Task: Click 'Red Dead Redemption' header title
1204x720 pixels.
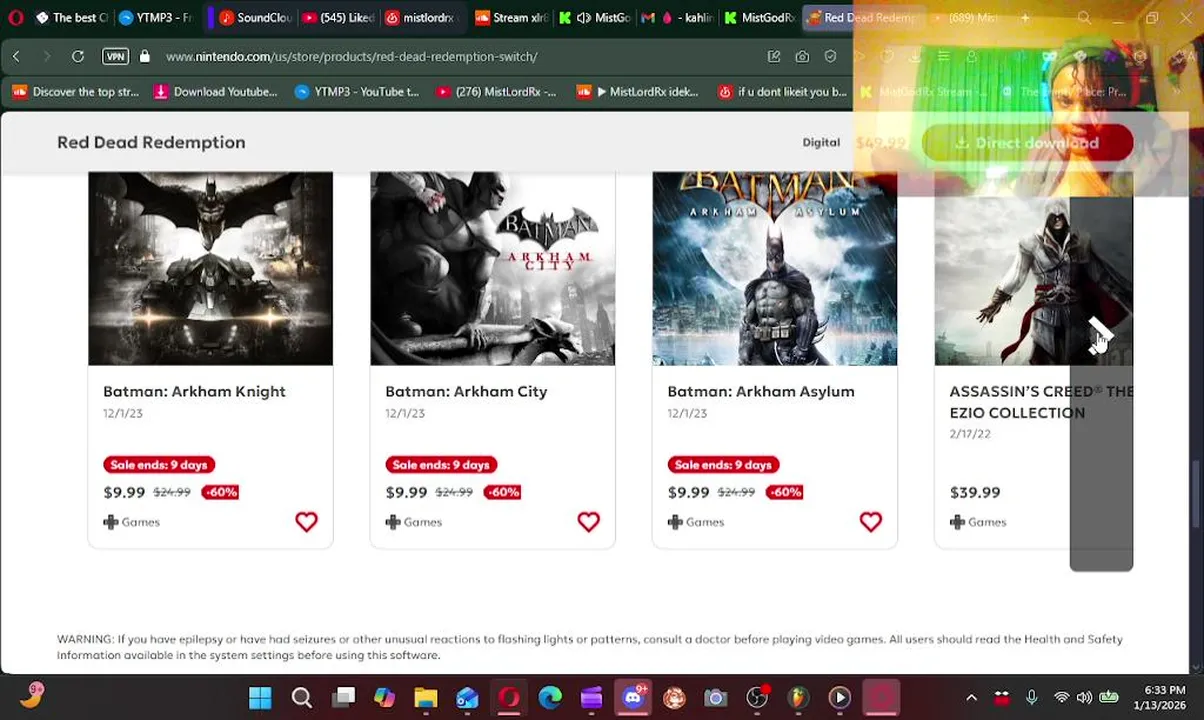Action: pos(151,142)
